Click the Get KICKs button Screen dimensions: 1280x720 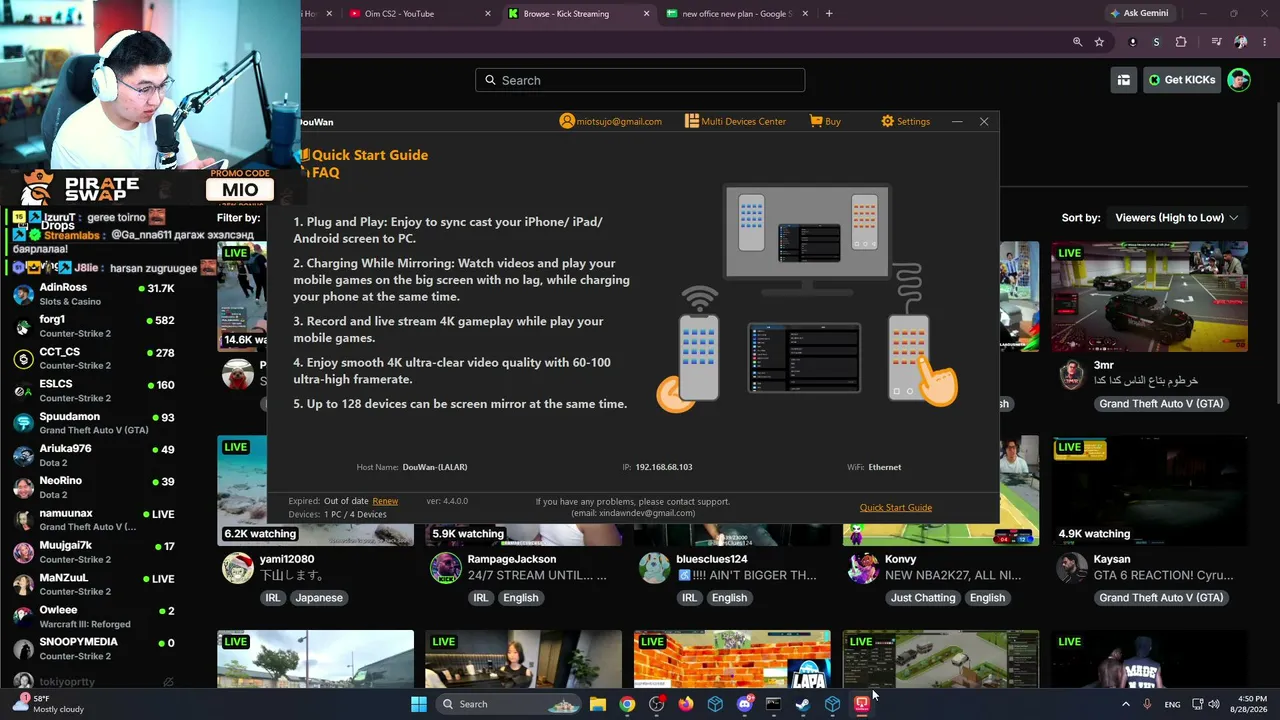click(x=1181, y=80)
